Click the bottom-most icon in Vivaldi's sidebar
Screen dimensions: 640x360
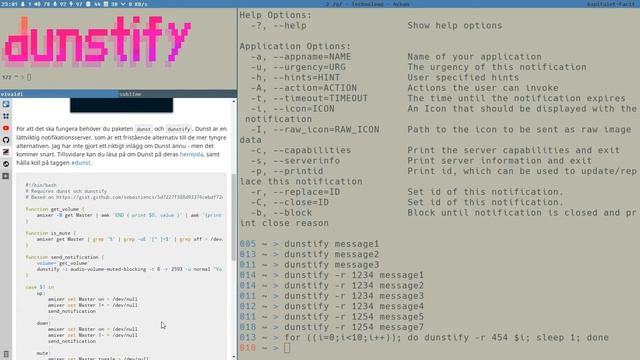[x=6, y=354]
